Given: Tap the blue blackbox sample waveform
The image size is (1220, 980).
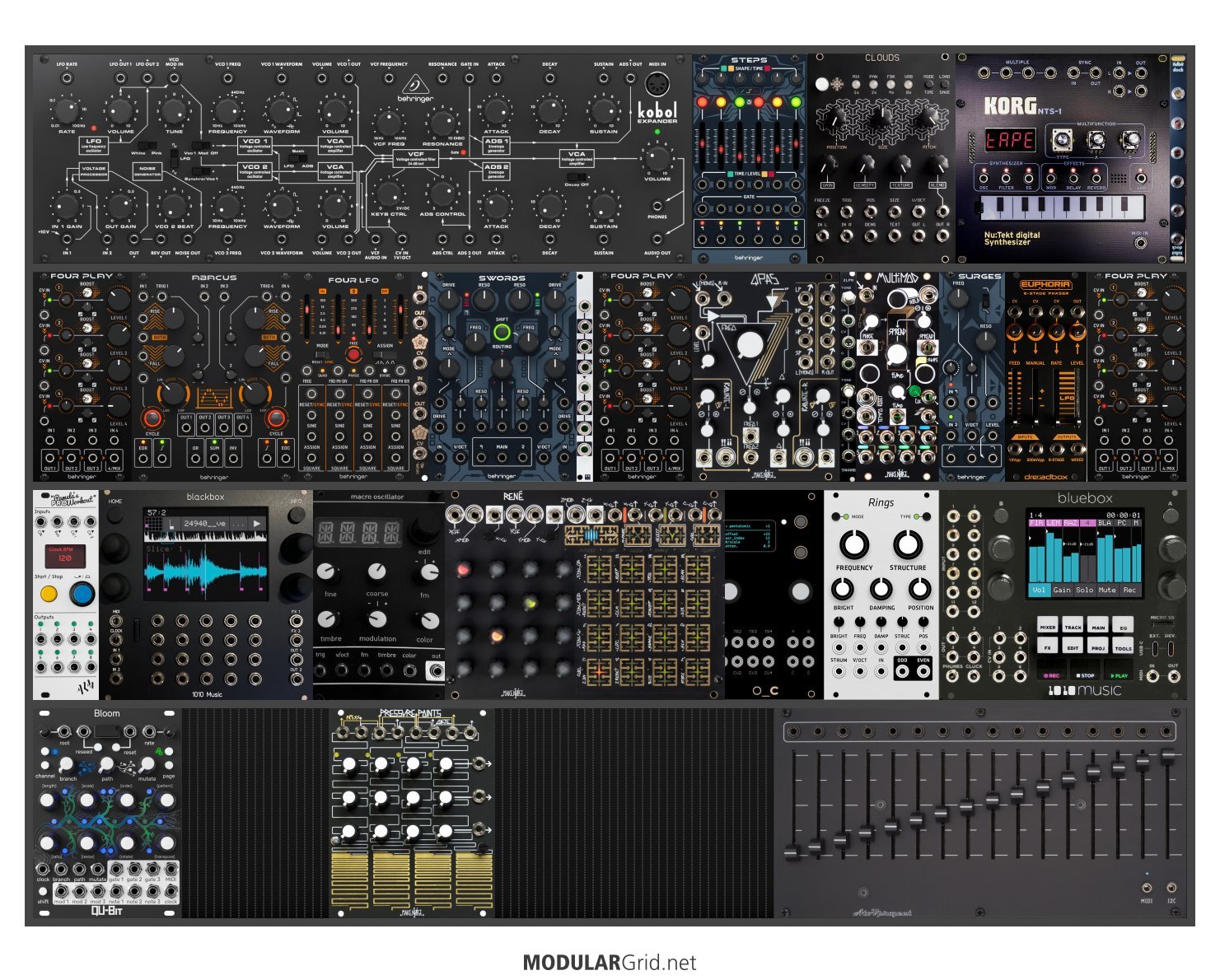Looking at the screenshot, I should (x=206, y=572).
